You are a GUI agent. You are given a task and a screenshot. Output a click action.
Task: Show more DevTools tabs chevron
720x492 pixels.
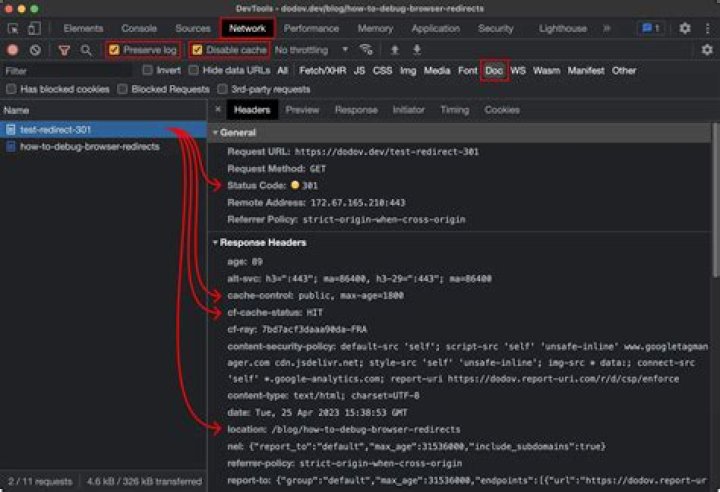tap(607, 28)
